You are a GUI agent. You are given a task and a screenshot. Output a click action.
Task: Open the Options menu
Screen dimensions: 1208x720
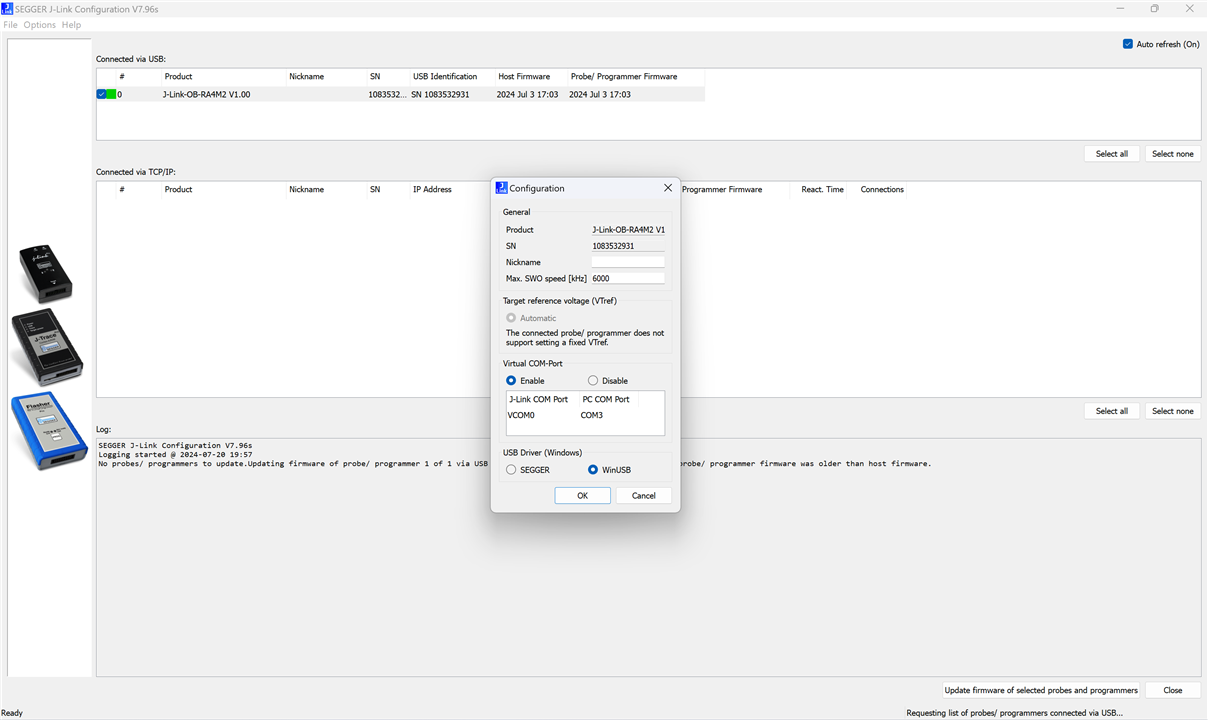[x=40, y=25]
